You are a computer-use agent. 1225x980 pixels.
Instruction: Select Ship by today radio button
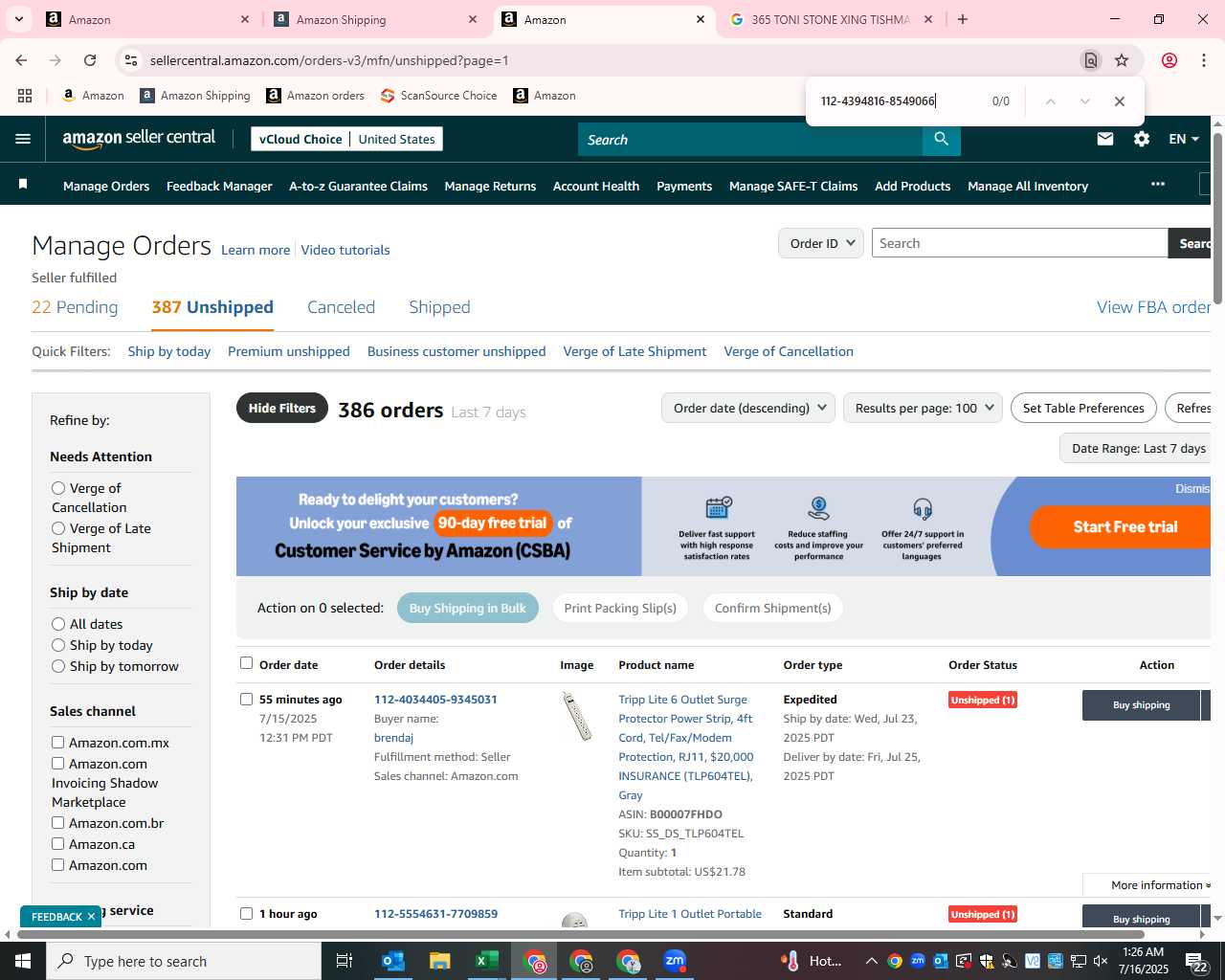(x=58, y=645)
